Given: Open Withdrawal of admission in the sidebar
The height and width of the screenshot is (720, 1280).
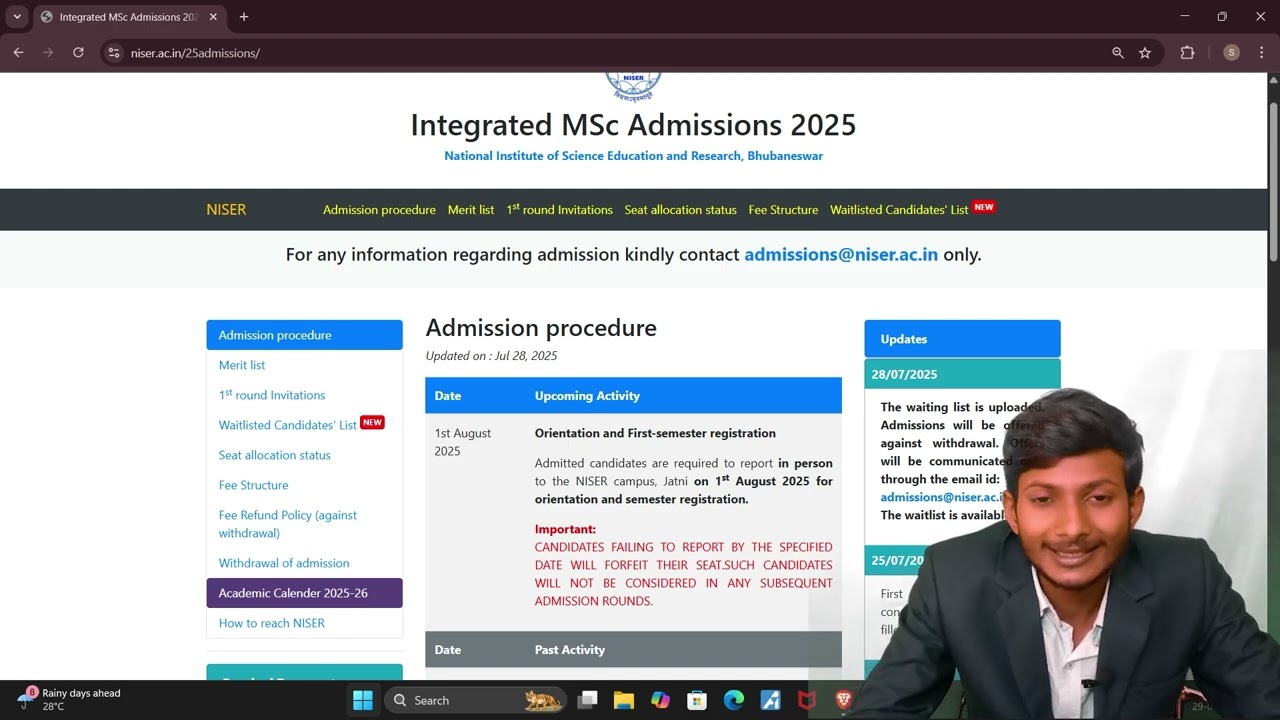Looking at the screenshot, I should (x=284, y=563).
